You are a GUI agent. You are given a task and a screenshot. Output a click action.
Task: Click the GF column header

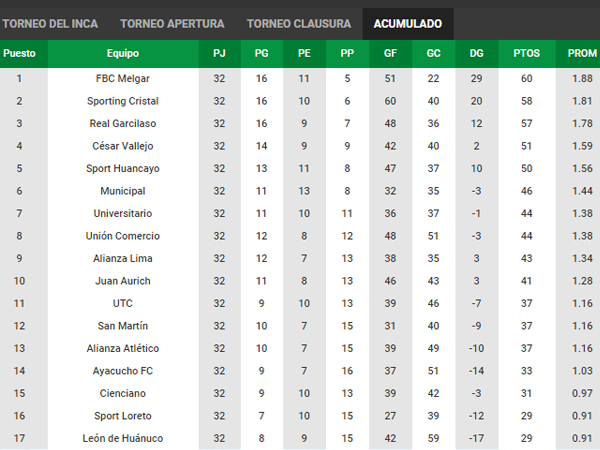coord(390,53)
